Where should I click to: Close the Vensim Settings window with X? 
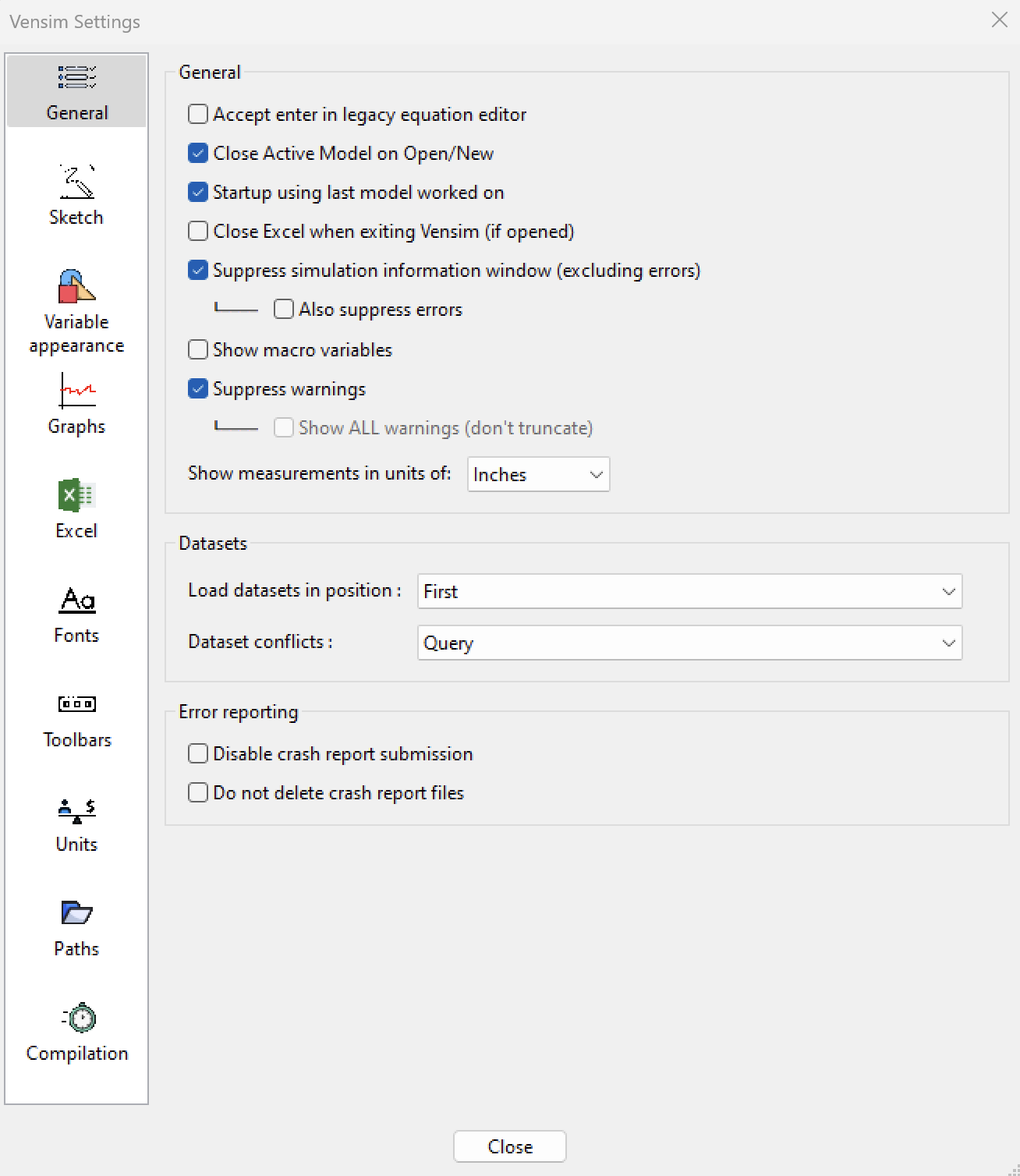tap(1000, 19)
